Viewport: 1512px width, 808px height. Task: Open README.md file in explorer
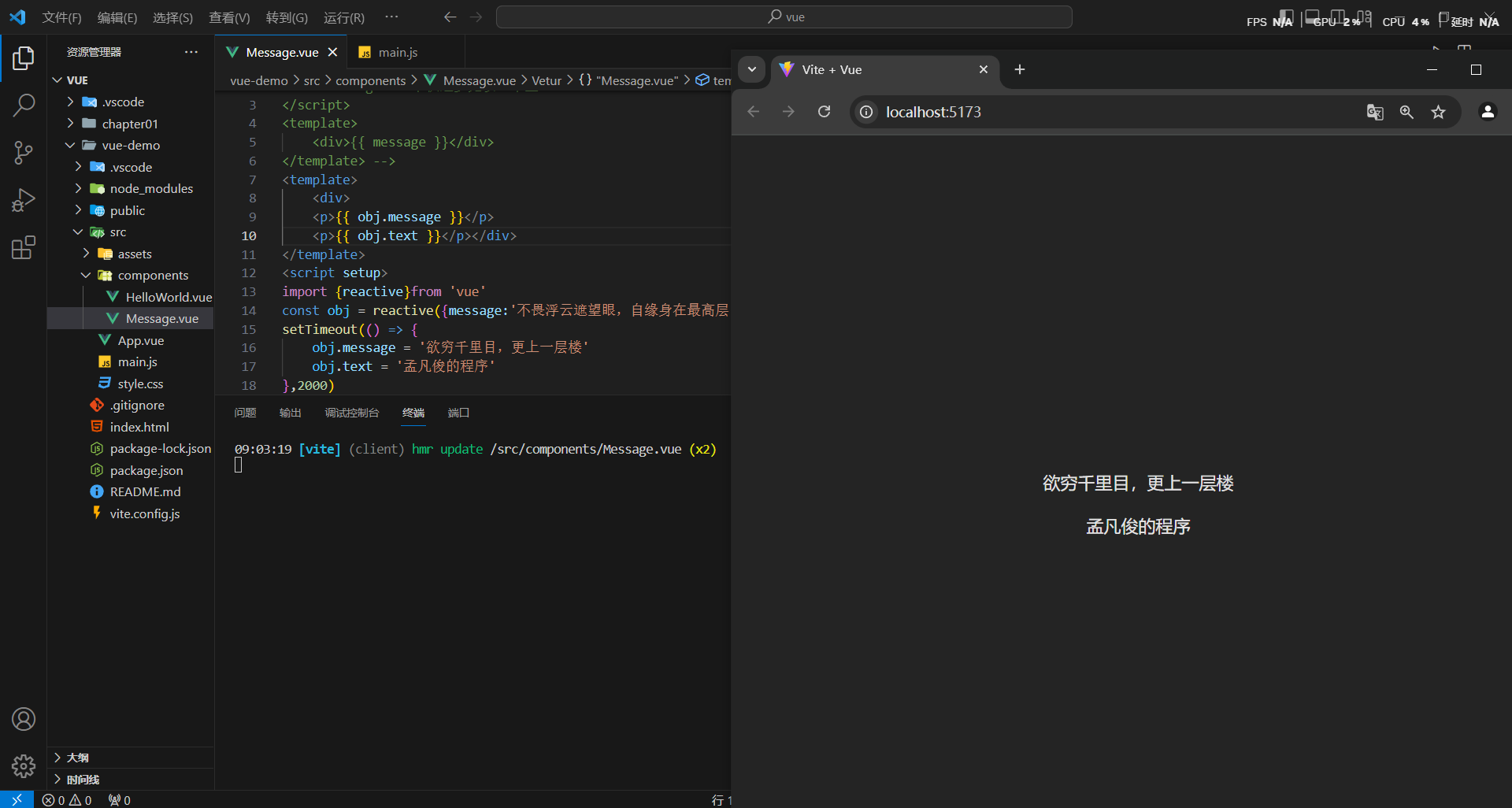coord(131,491)
